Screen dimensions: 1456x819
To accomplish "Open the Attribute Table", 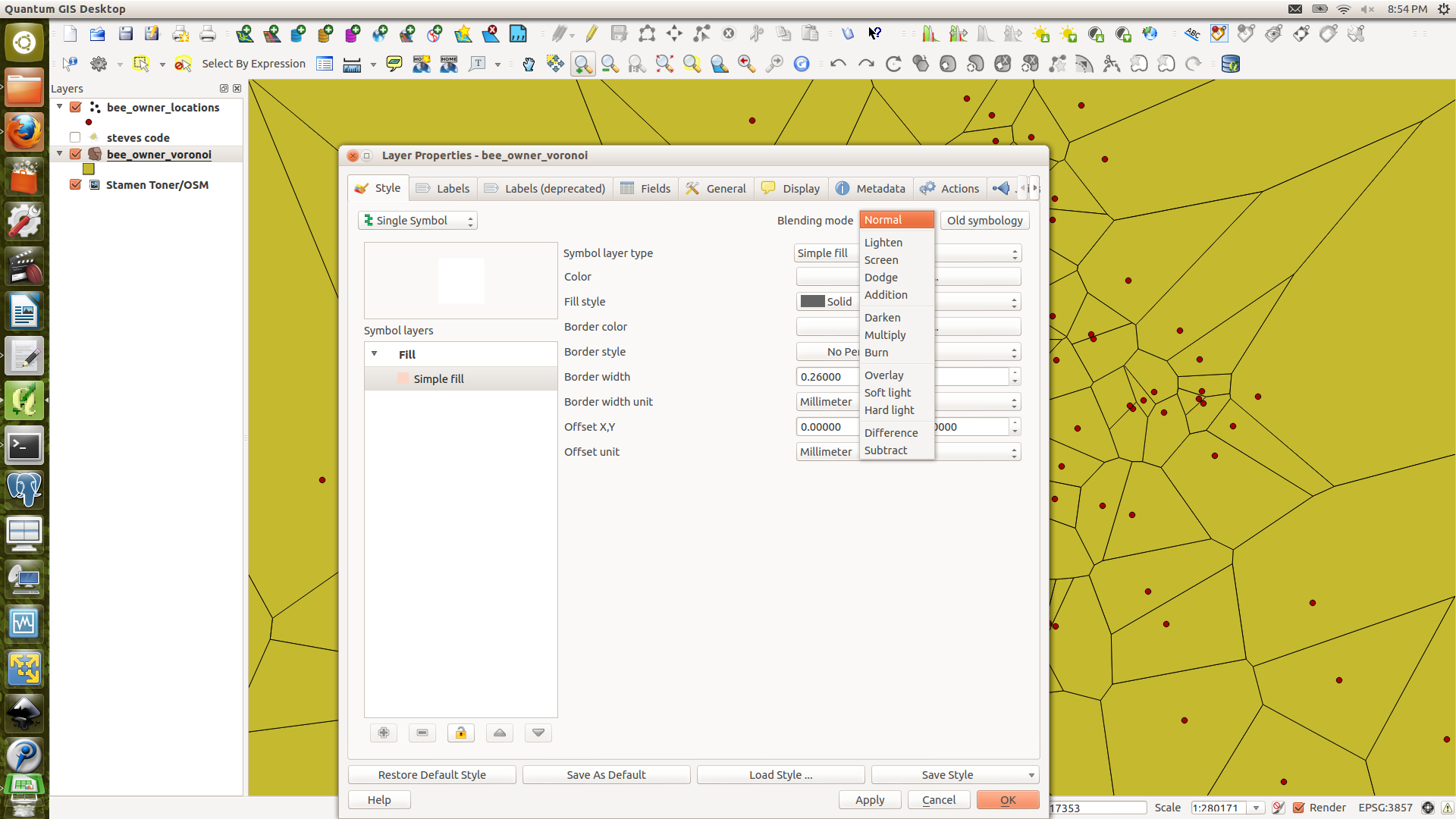I will click(x=325, y=64).
